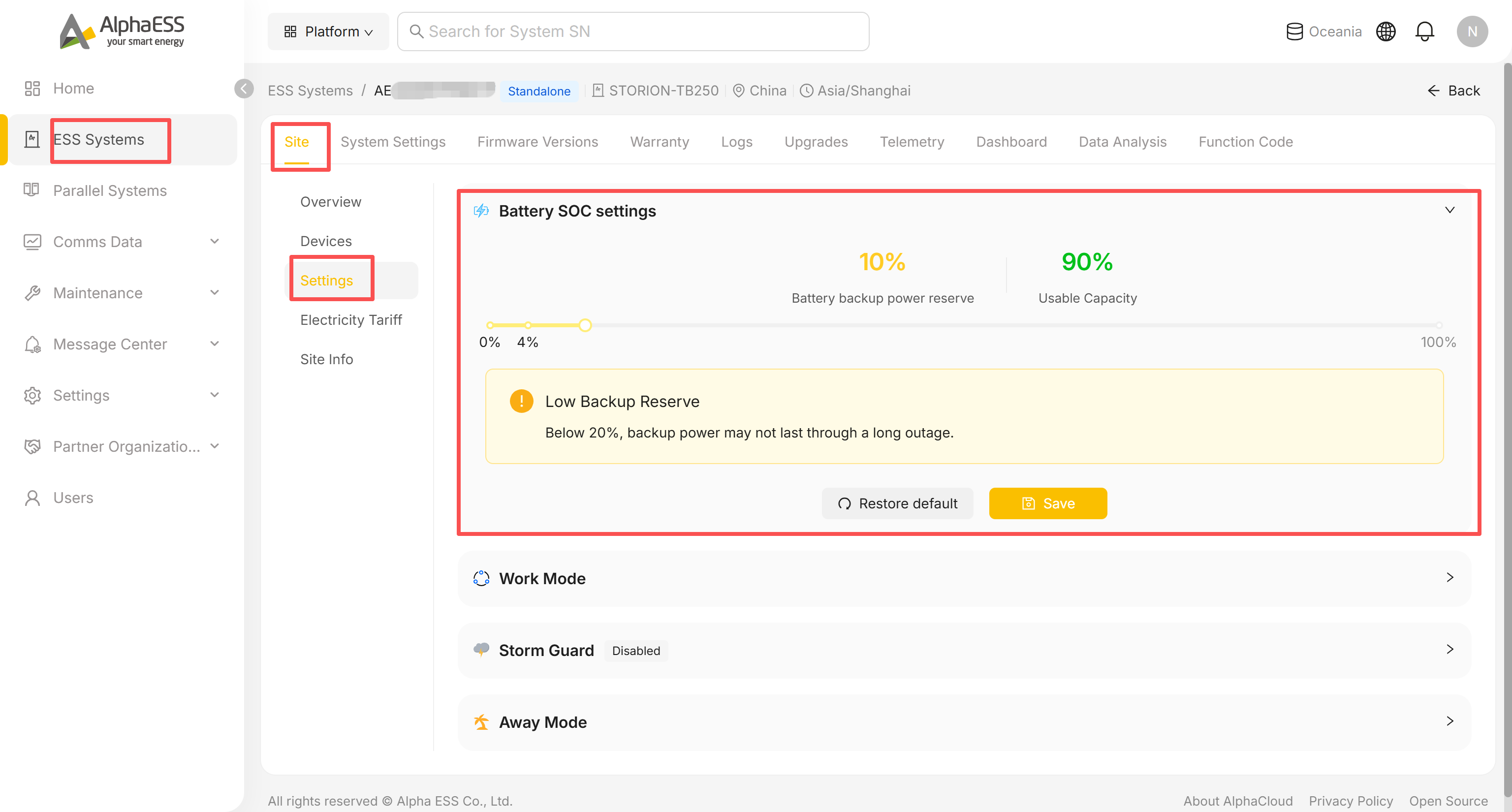Click the Work Mode icon

click(x=481, y=578)
